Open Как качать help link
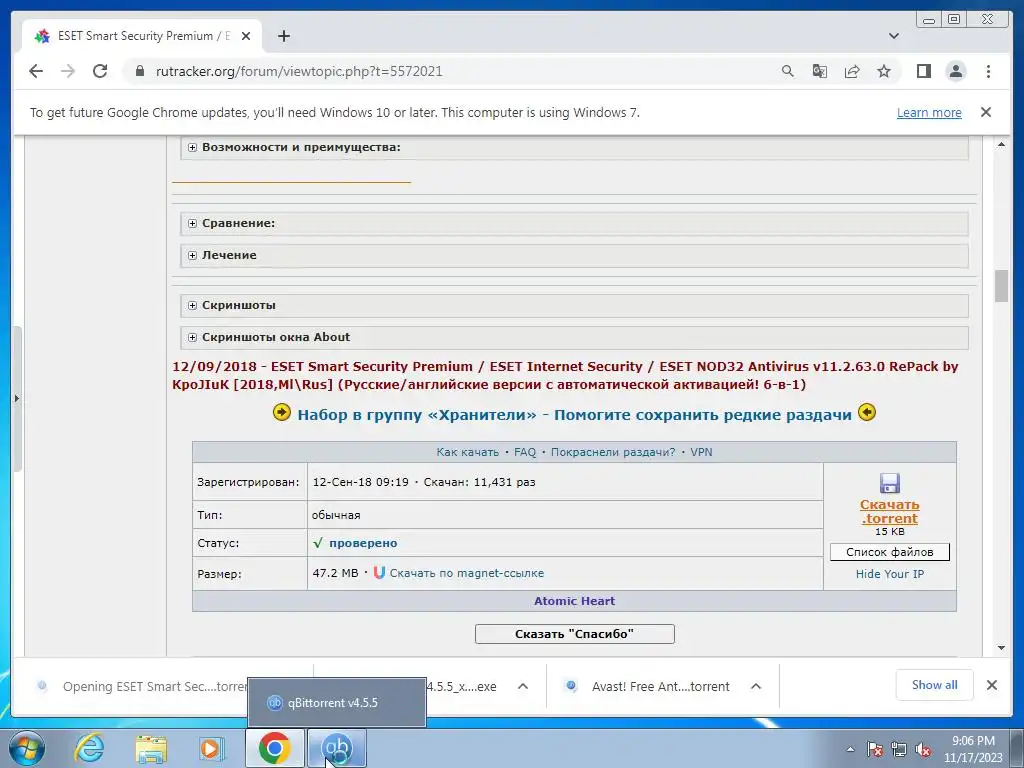The width and height of the screenshot is (1024, 768). [x=468, y=452]
